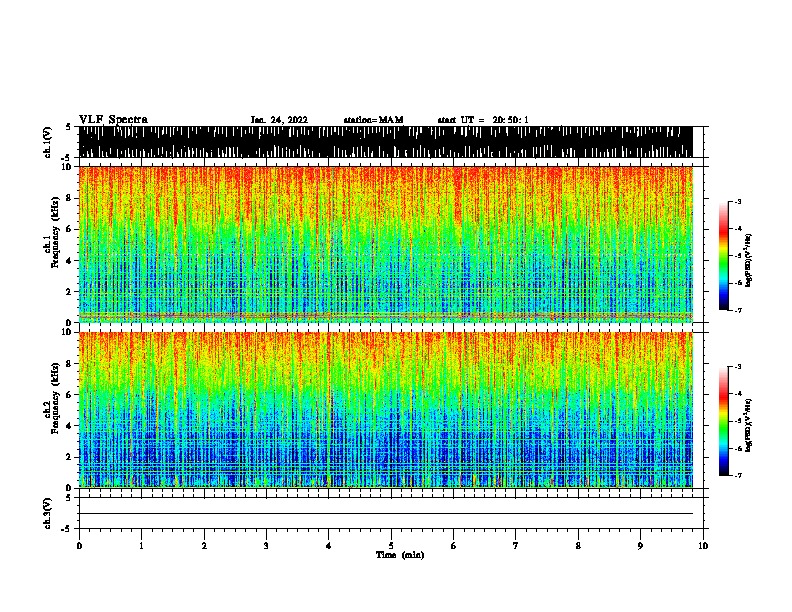Viewport: 792px width, 612px height.
Task: Click the "5" tick on the Time axis
Action: [391, 546]
